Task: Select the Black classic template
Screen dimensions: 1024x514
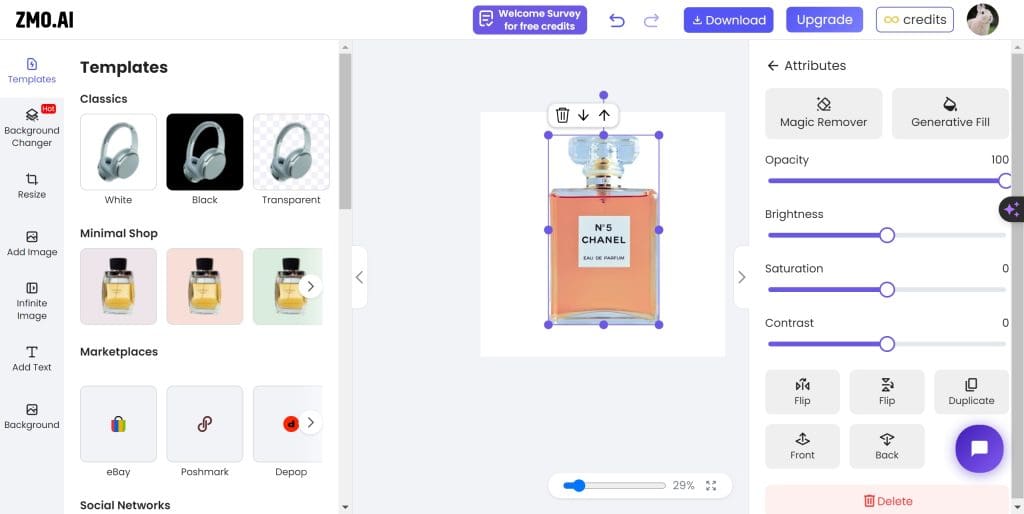Action: point(204,152)
